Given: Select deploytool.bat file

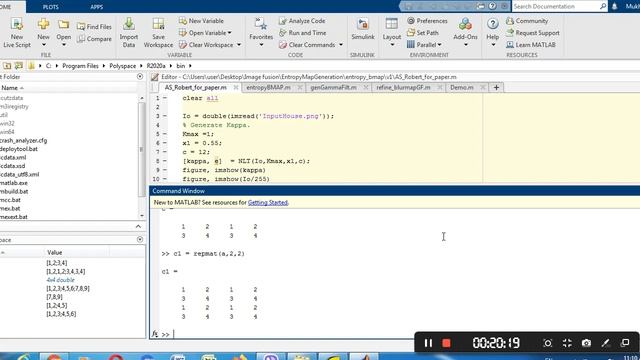Looking at the screenshot, I should [x=19, y=149].
